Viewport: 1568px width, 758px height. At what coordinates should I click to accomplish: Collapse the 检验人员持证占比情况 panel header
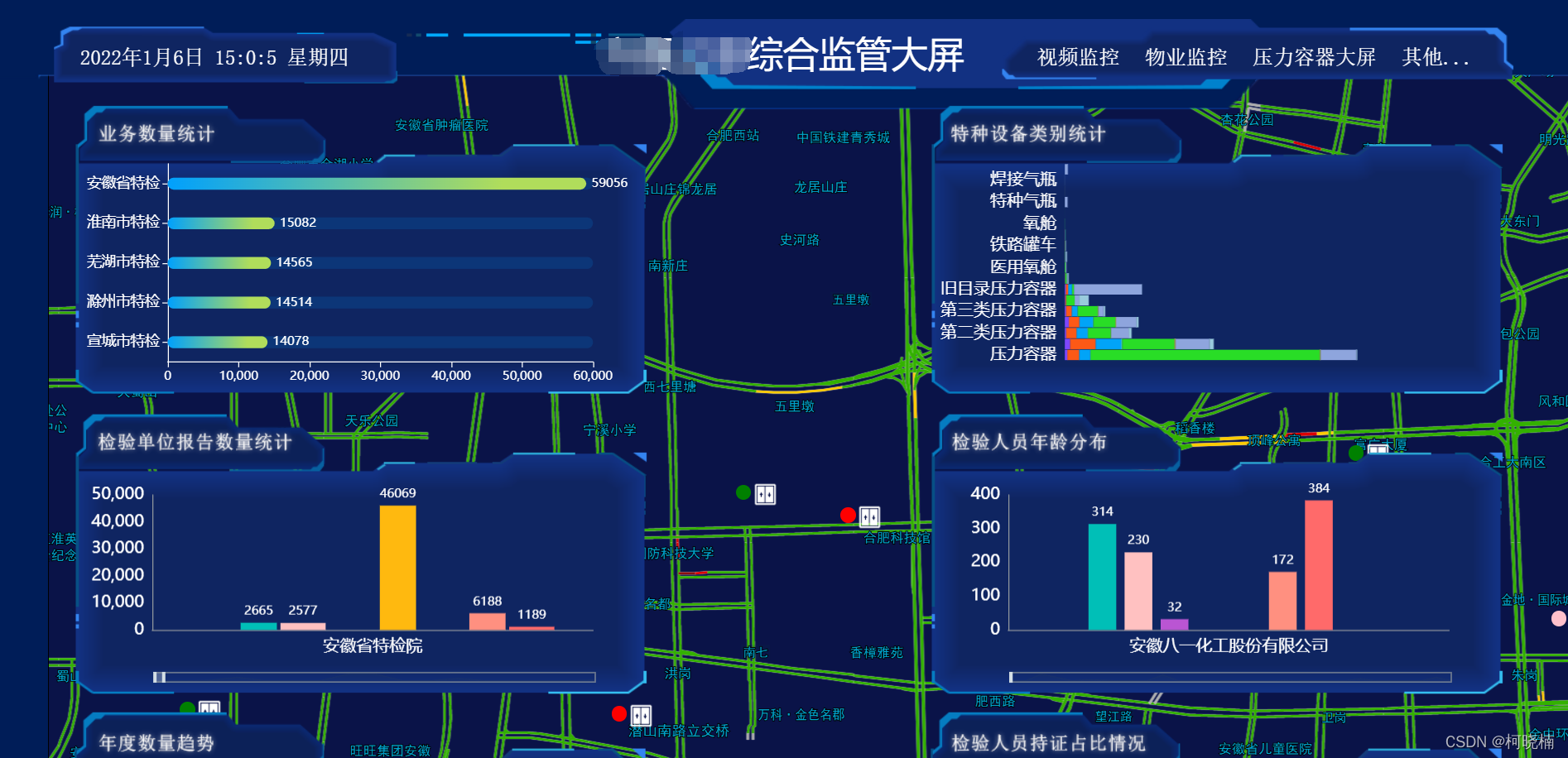(1048, 743)
